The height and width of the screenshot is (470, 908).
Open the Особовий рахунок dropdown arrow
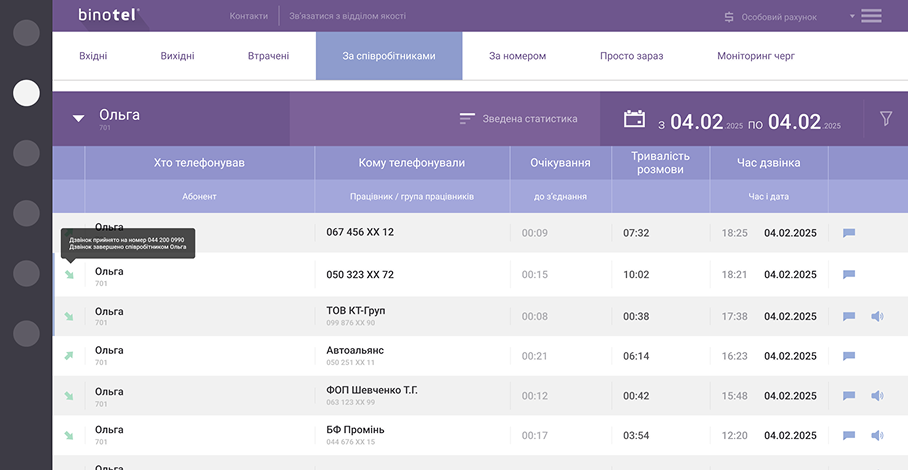(852, 16)
